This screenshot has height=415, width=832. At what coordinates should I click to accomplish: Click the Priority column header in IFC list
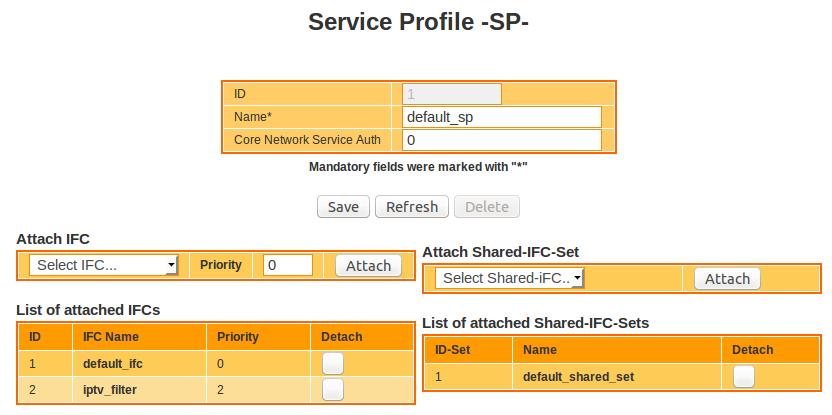coord(238,336)
